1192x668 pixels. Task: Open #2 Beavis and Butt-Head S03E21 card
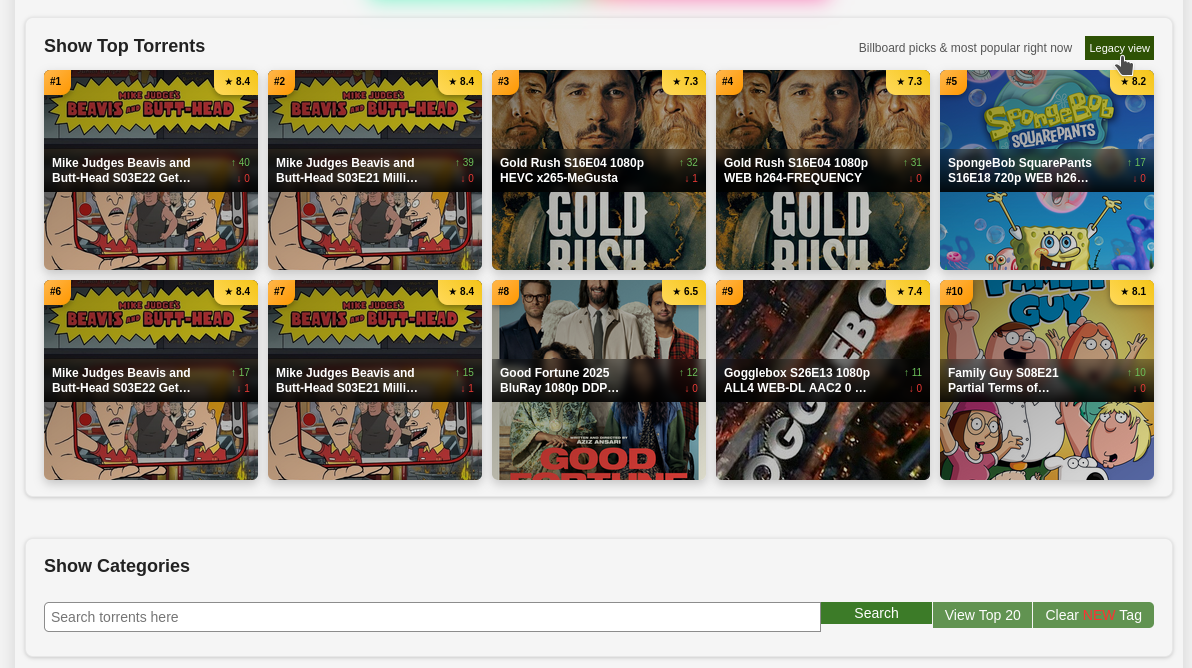[375, 170]
